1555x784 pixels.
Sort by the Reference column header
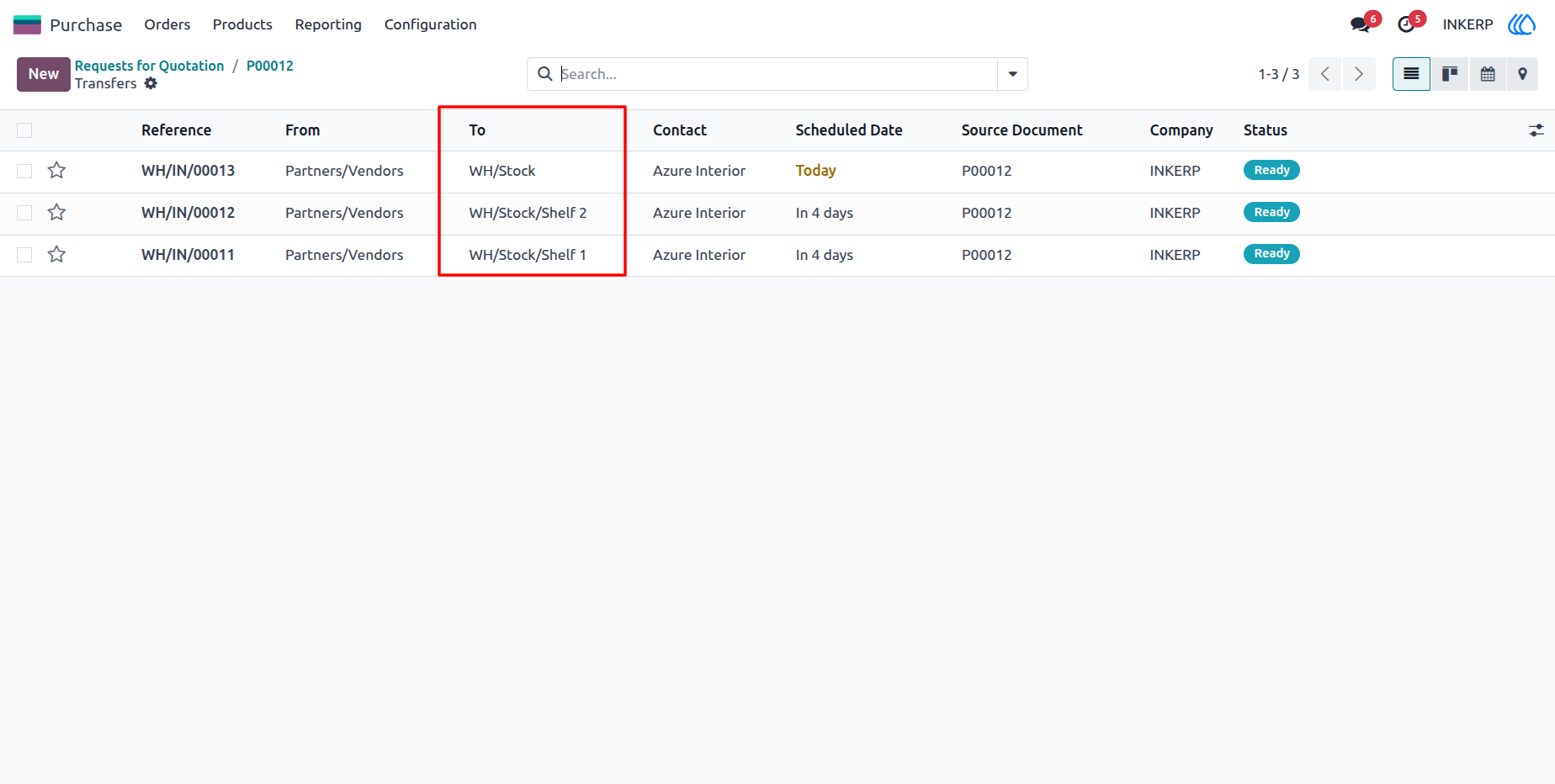click(176, 130)
